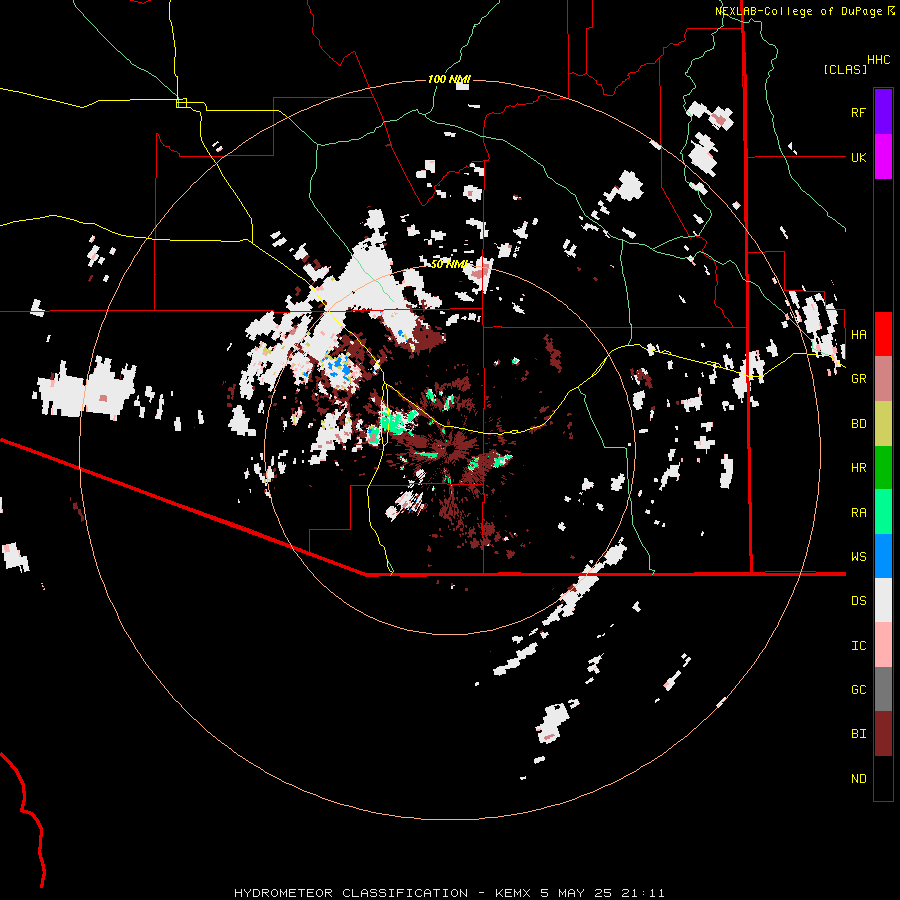Click the gray GC color swatch
This screenshot has height=900, width=900.
(x=883, y=689)
